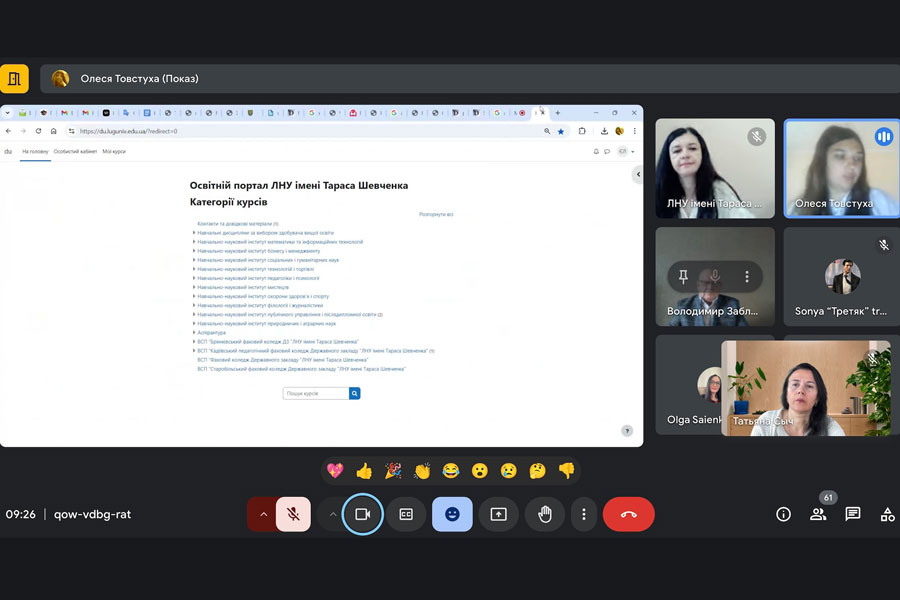This screenshot has width=900, height=600.
Task: Select Олеся Товстуха video tile
Action: [x=841, y=168]
